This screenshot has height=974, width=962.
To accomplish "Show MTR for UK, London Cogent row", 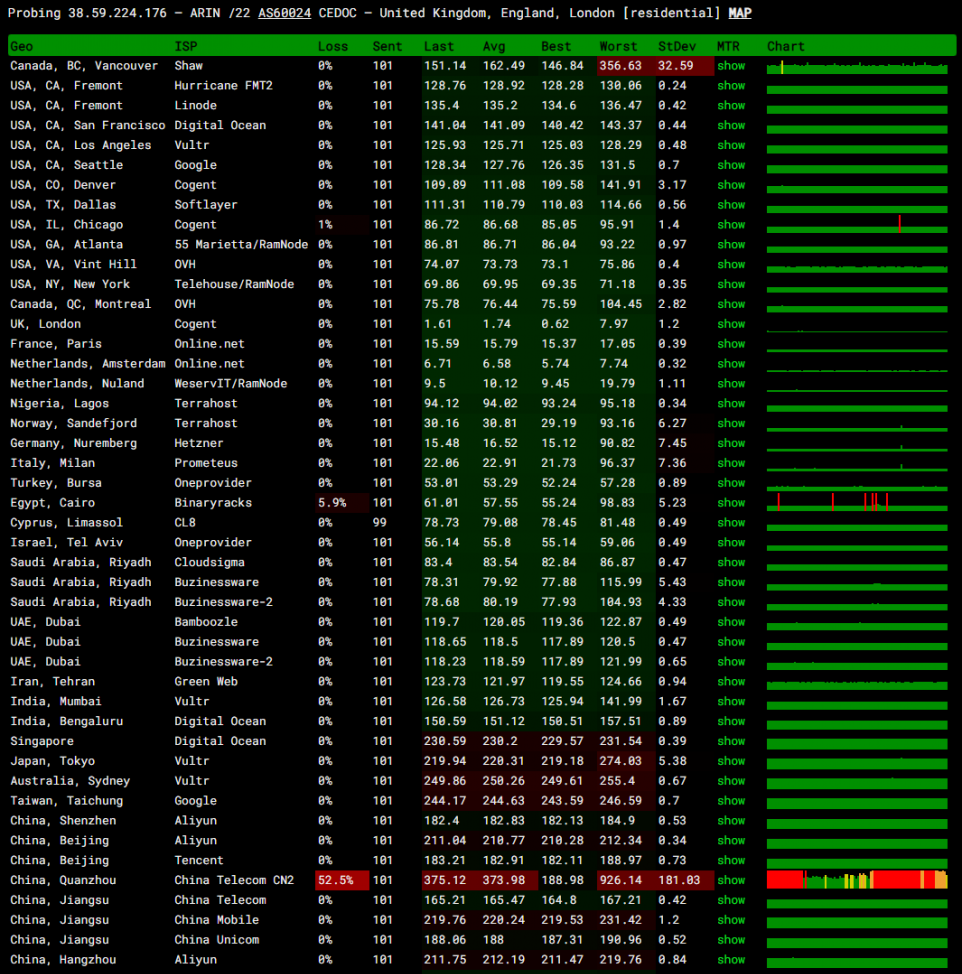I will tap(731, 324).
